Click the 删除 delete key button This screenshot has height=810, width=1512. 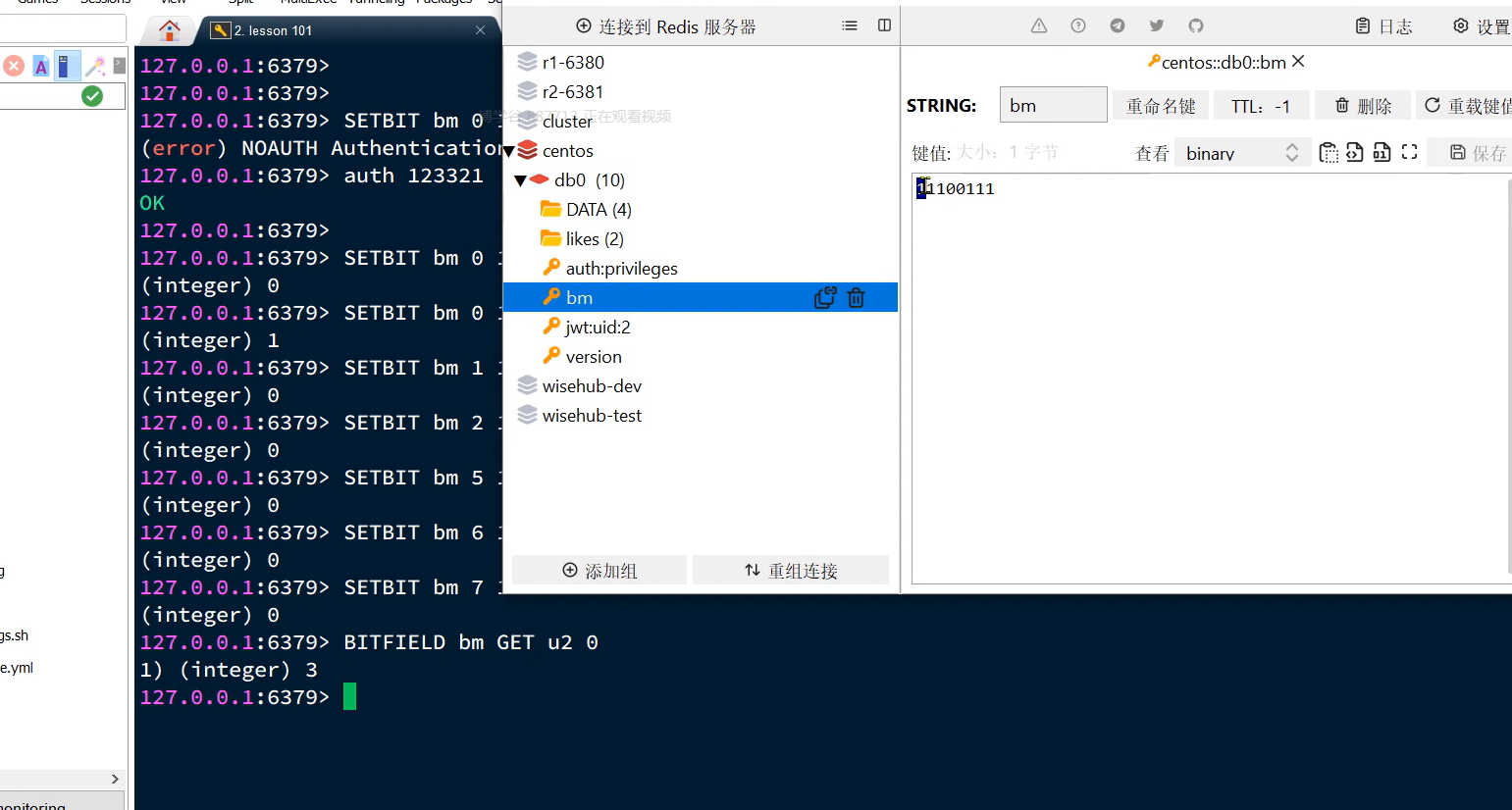pyautogui.click(x=1364, y=105)
